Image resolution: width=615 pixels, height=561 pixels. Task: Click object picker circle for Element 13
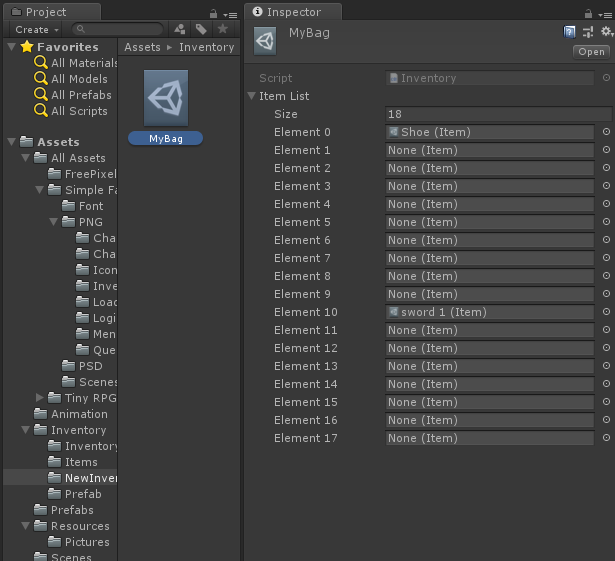[x=606, y=366]
